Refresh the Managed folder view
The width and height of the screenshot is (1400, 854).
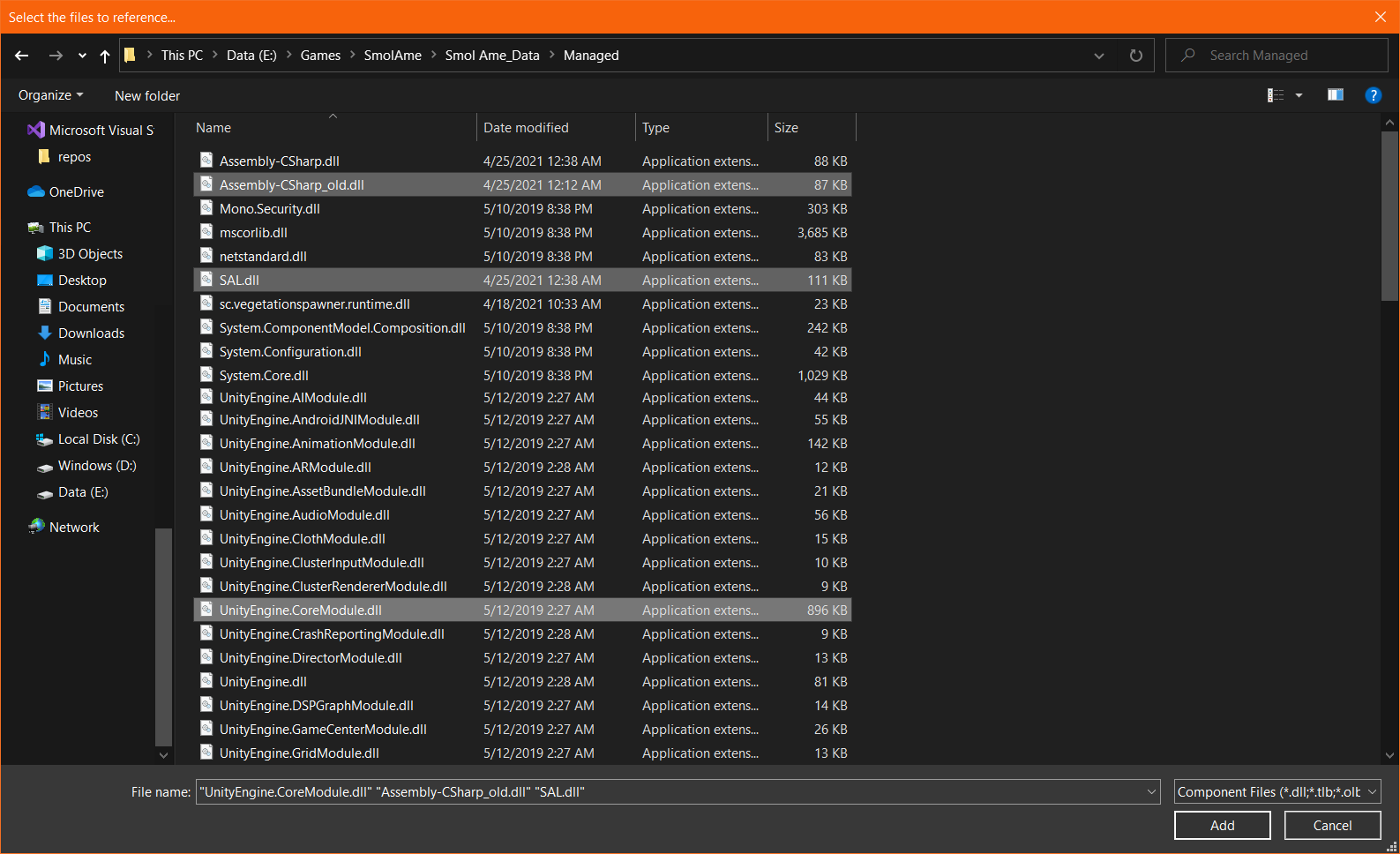pyautogui.click(x=1136, y=56)
